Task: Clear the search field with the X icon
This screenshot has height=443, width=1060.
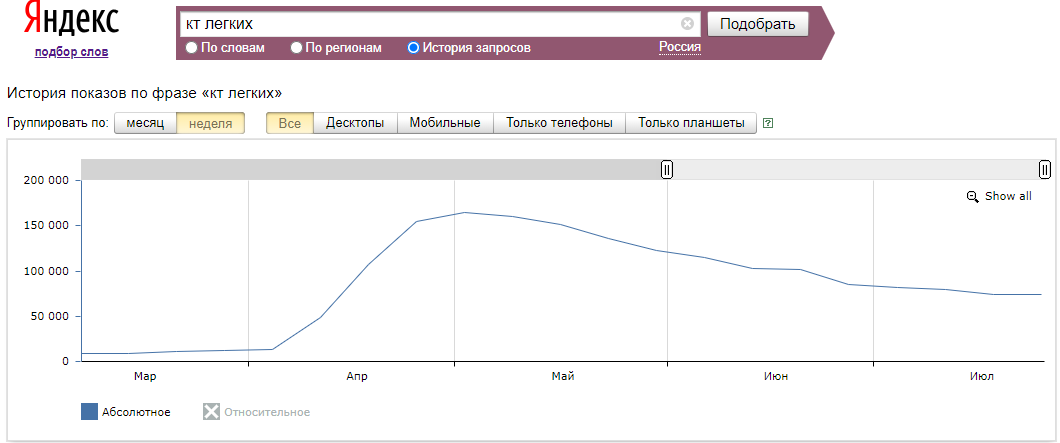Action: pyautogui.click(x=688, y=24)
